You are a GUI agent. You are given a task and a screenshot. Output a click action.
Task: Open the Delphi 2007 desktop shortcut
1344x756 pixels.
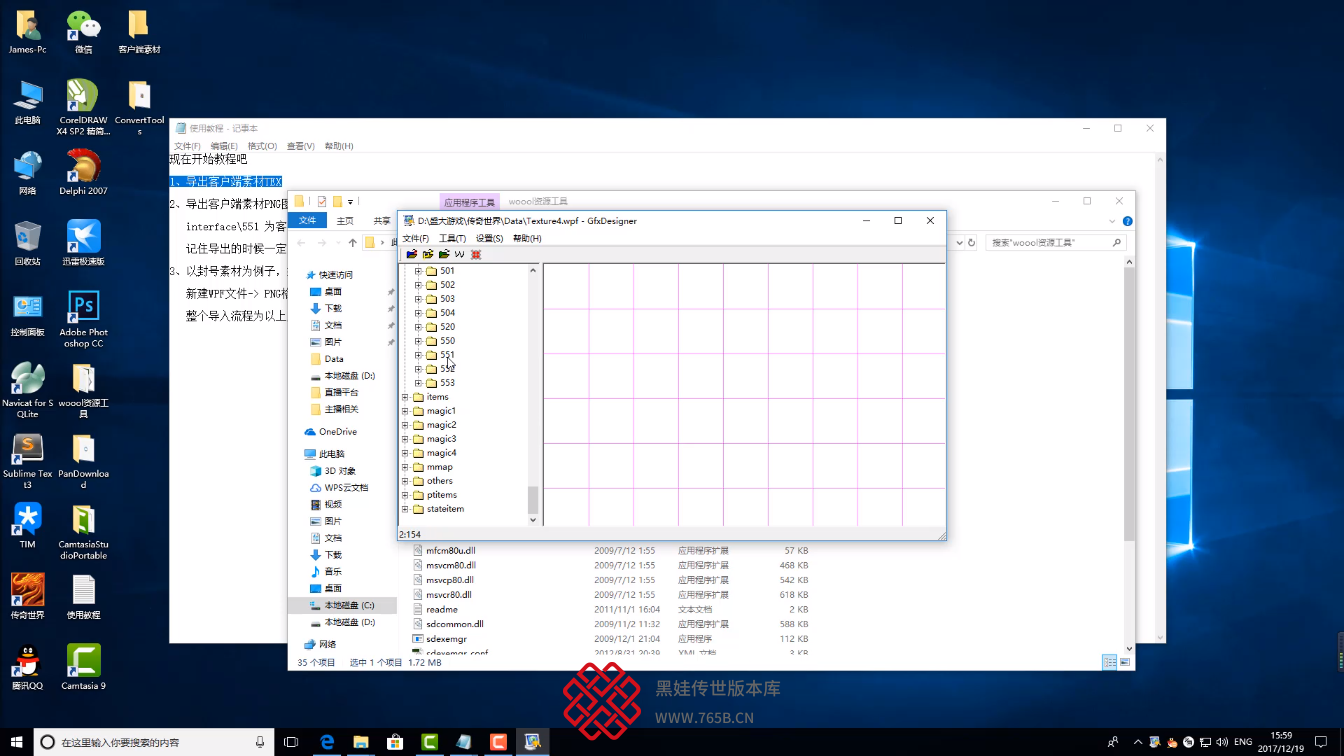tap(83, 172)
